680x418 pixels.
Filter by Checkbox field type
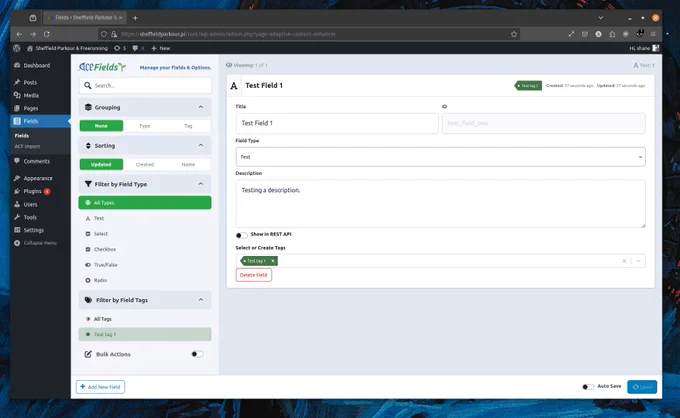click(x=145, y=249)
